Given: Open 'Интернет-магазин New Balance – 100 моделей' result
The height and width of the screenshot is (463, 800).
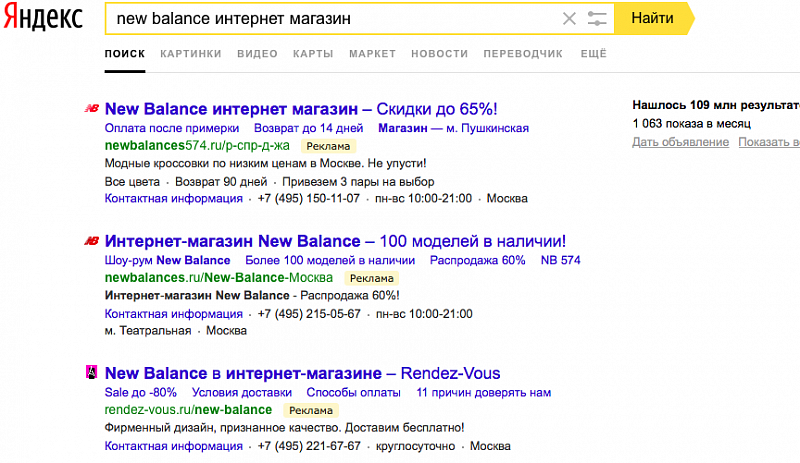Looking at the screenshot, I should coord(335,241).
